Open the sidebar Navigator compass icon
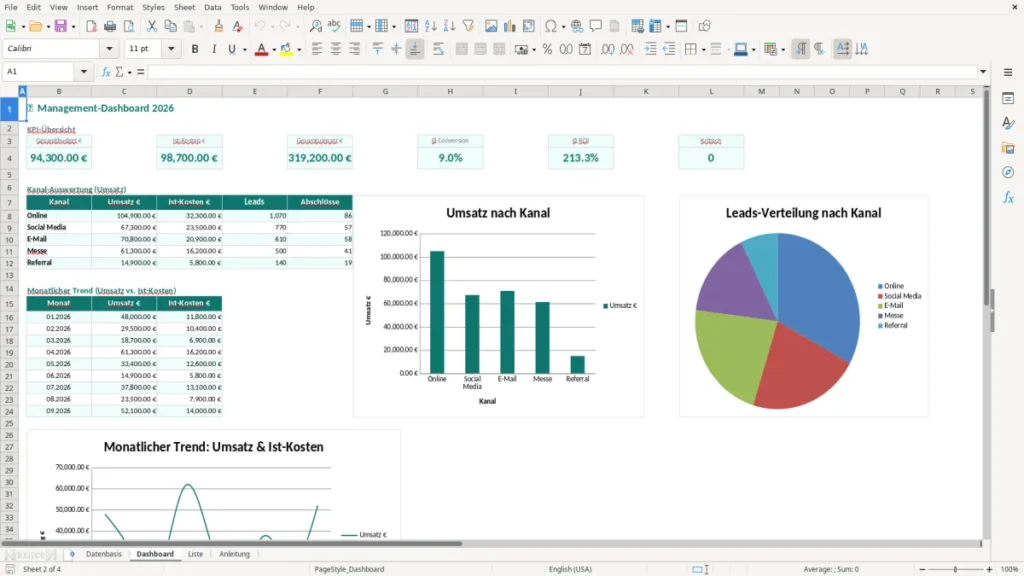1024x576 pixels. pos(1008,172)
